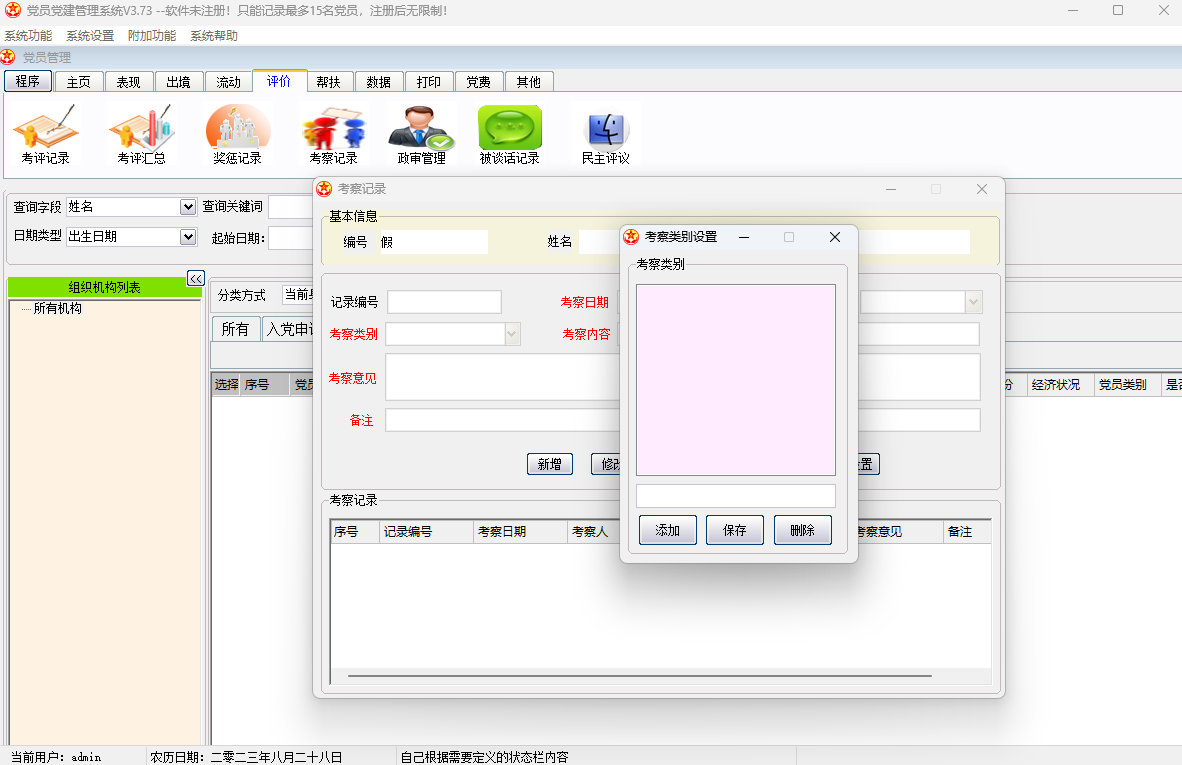Switch to the 主页 tab
Image resolution: width=1182 pixels, height=765 pixels.
point(78,81)
